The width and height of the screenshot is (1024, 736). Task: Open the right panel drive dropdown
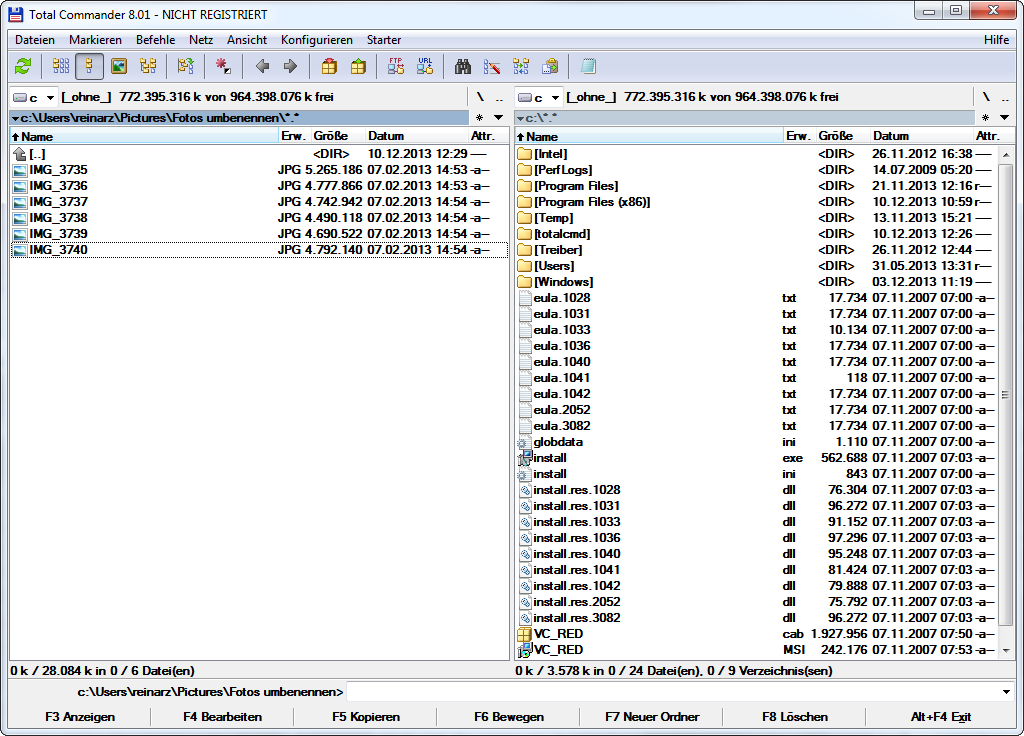[x=539, y=97]
